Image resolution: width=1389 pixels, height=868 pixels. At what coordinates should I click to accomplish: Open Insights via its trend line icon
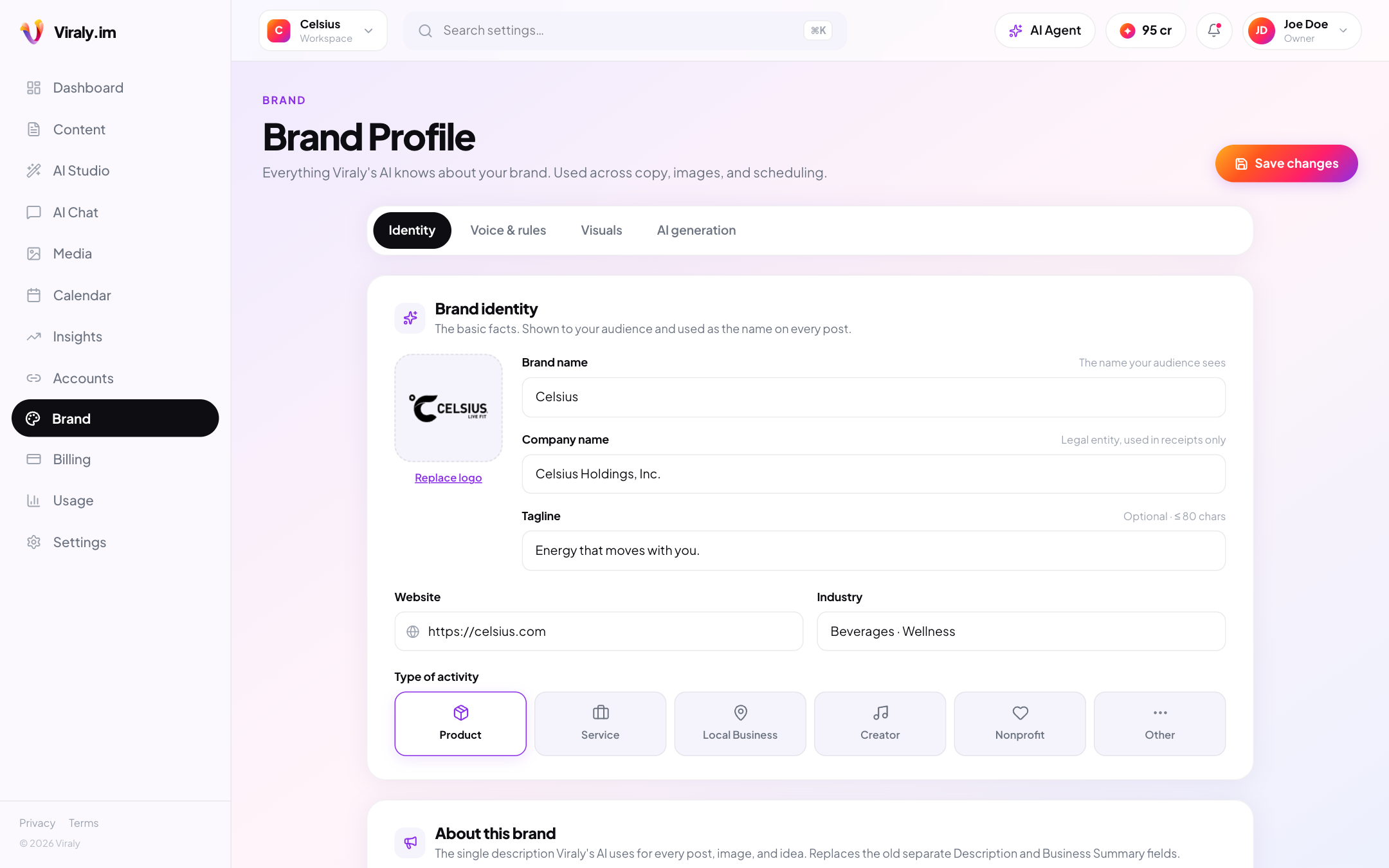(x=34, y=336)
